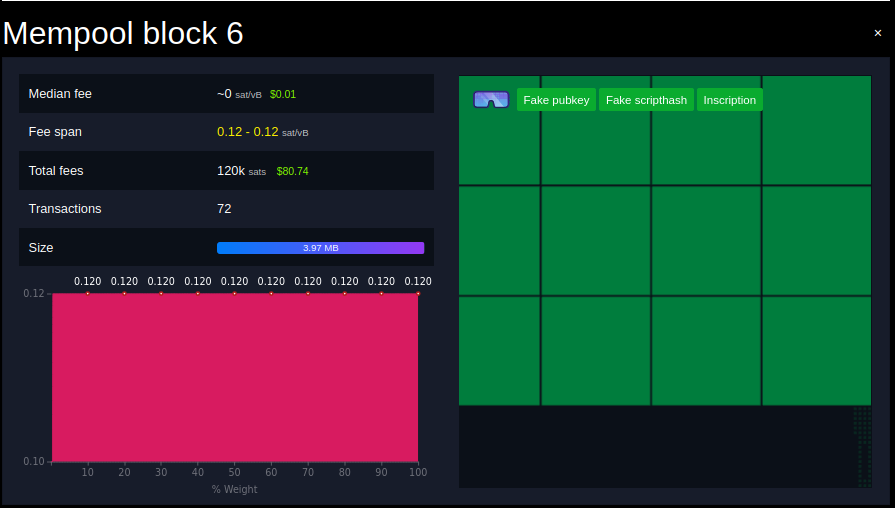
Task: Toggle the Fake pubkey filter
Action: pyautogui.click(x=556, y=100)
